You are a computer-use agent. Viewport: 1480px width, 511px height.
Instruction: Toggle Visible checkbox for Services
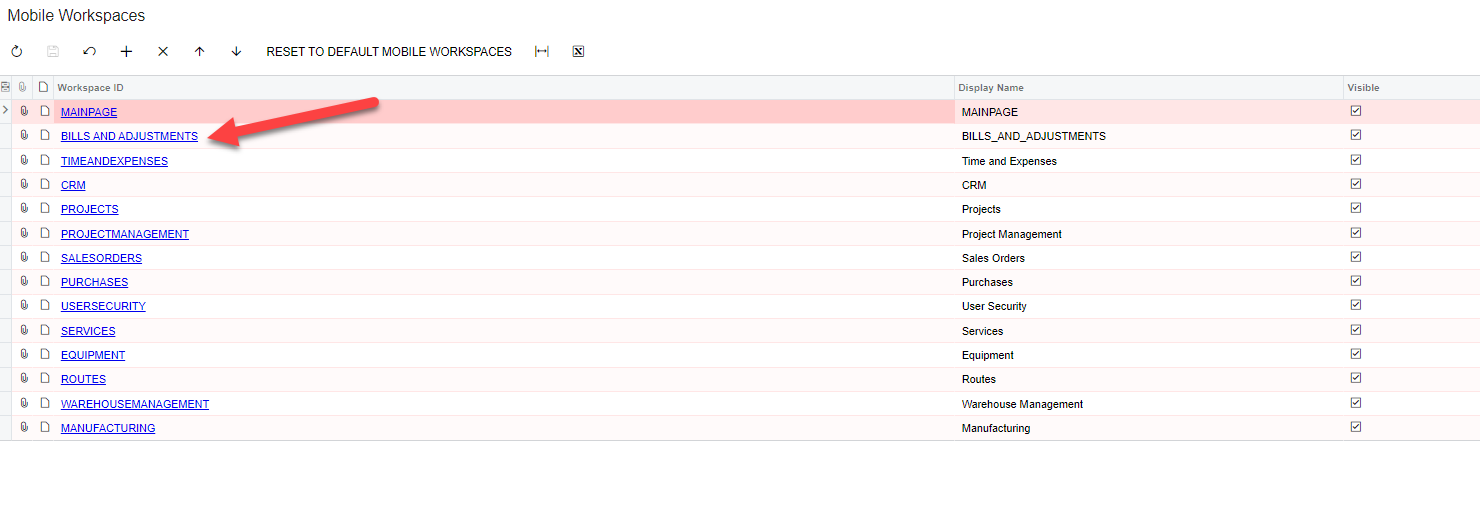[x=1356, y=330]
